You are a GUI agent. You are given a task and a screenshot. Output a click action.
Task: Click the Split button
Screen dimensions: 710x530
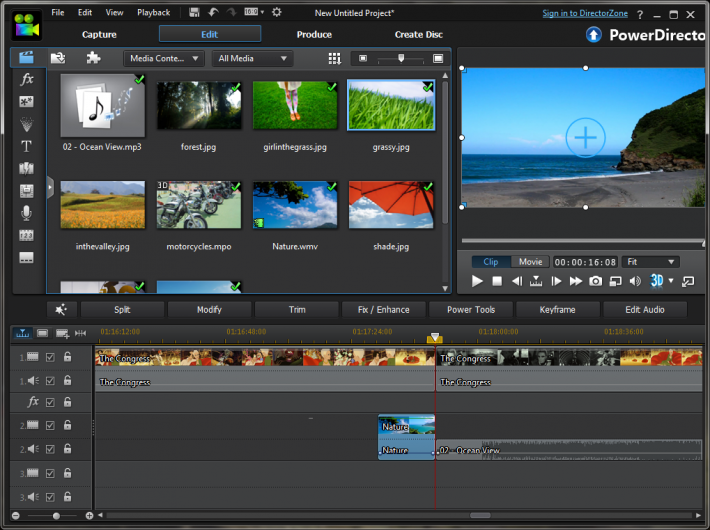point(122,309)
